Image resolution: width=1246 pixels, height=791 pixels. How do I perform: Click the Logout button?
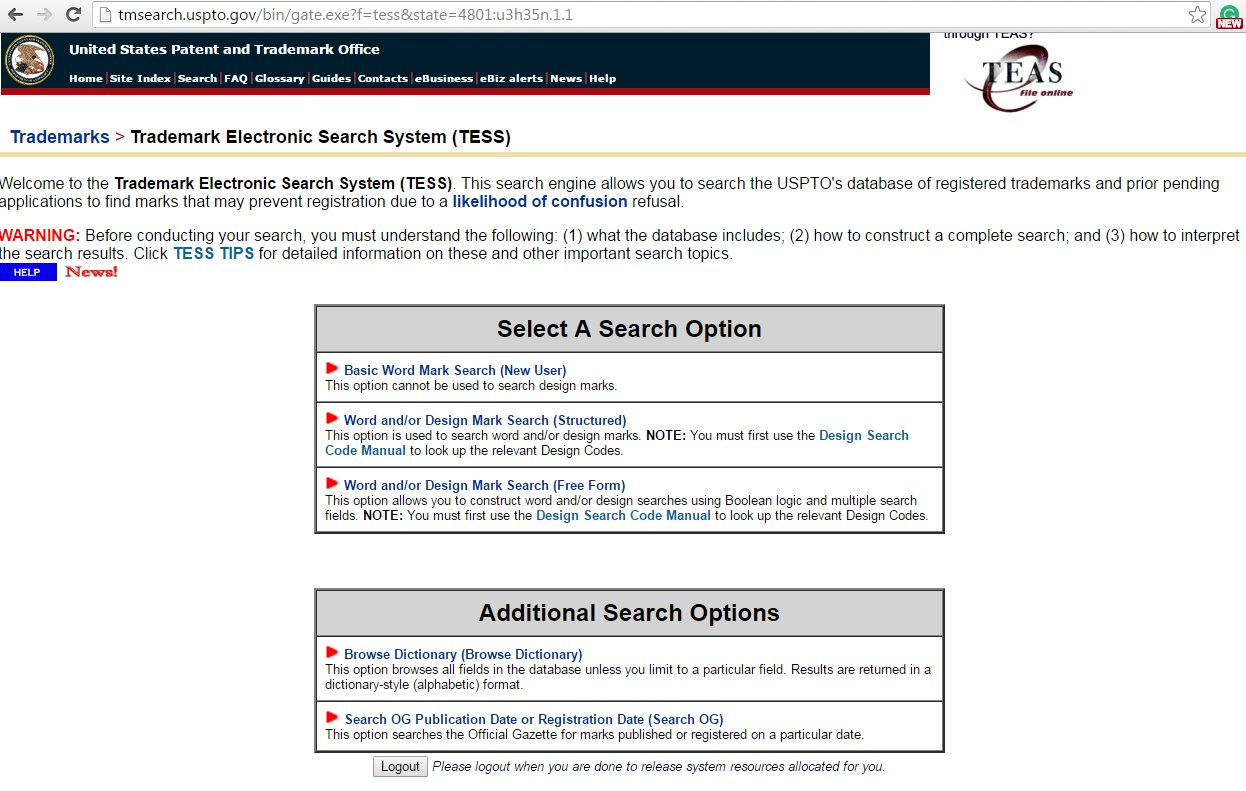400,766
